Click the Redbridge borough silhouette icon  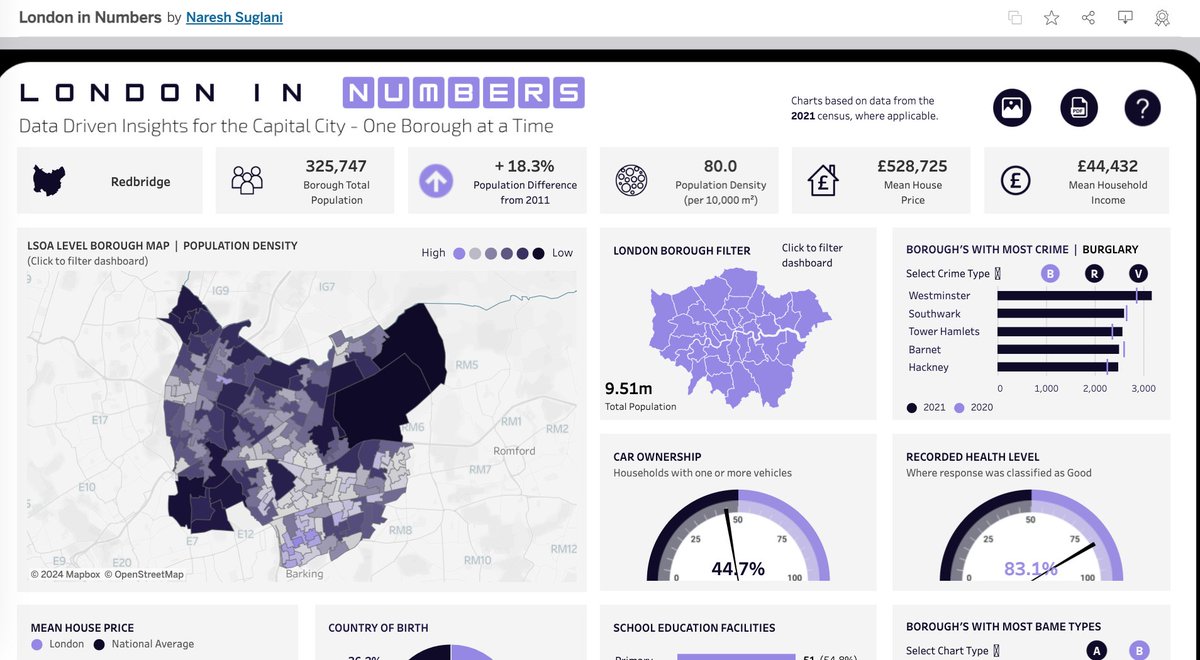(49, 181)
